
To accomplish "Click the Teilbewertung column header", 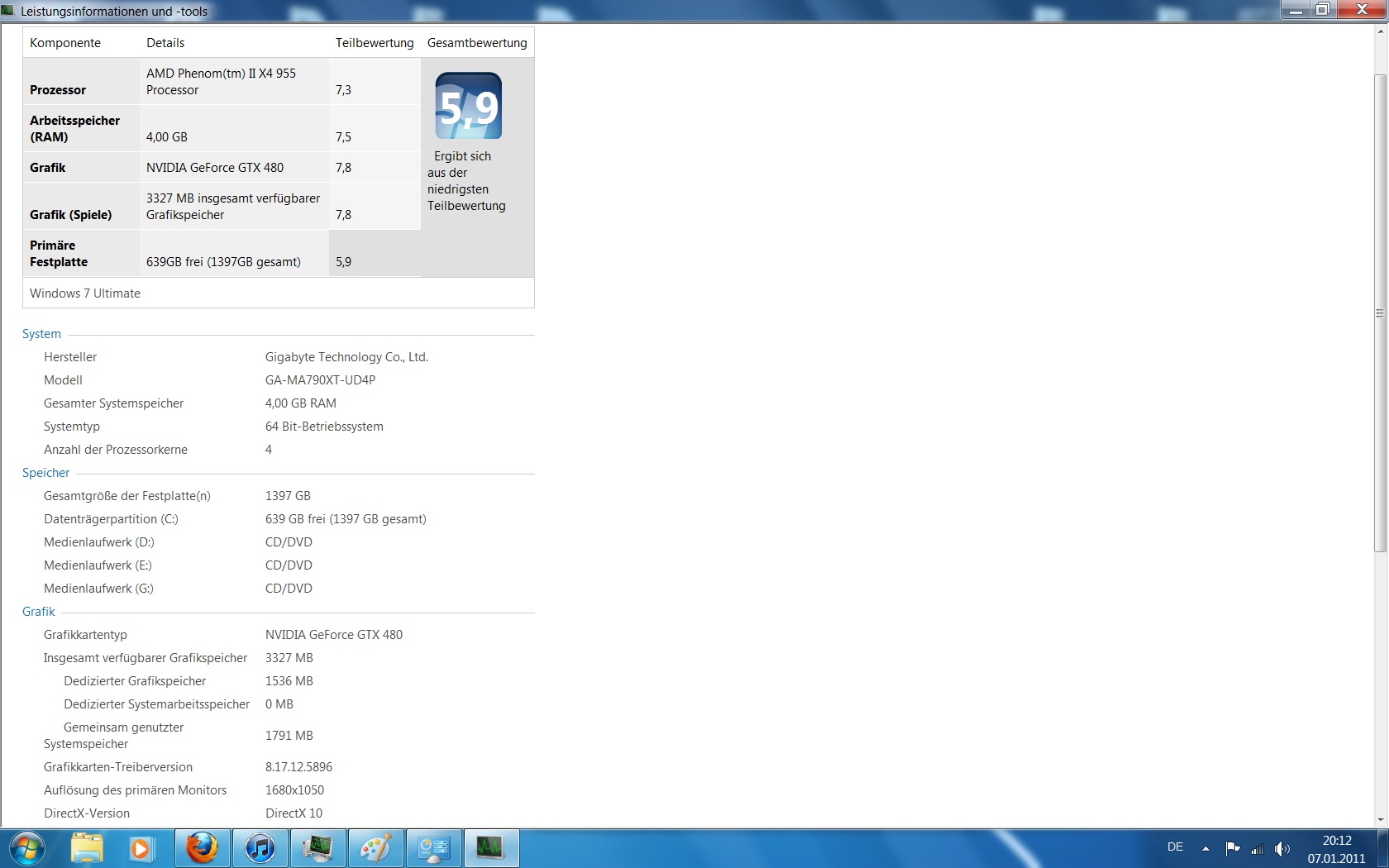I will point(375,43).
